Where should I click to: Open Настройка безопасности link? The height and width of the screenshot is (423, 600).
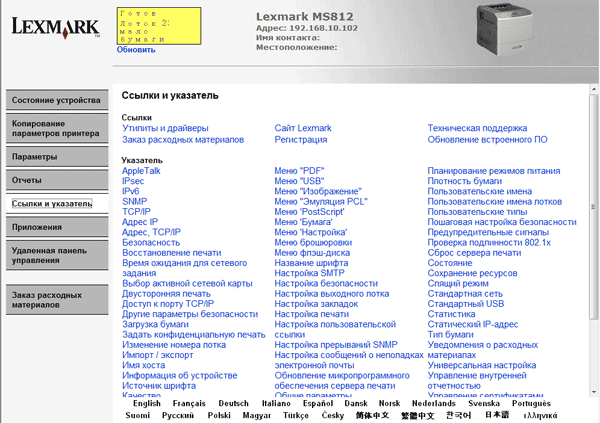pos(326,284)
